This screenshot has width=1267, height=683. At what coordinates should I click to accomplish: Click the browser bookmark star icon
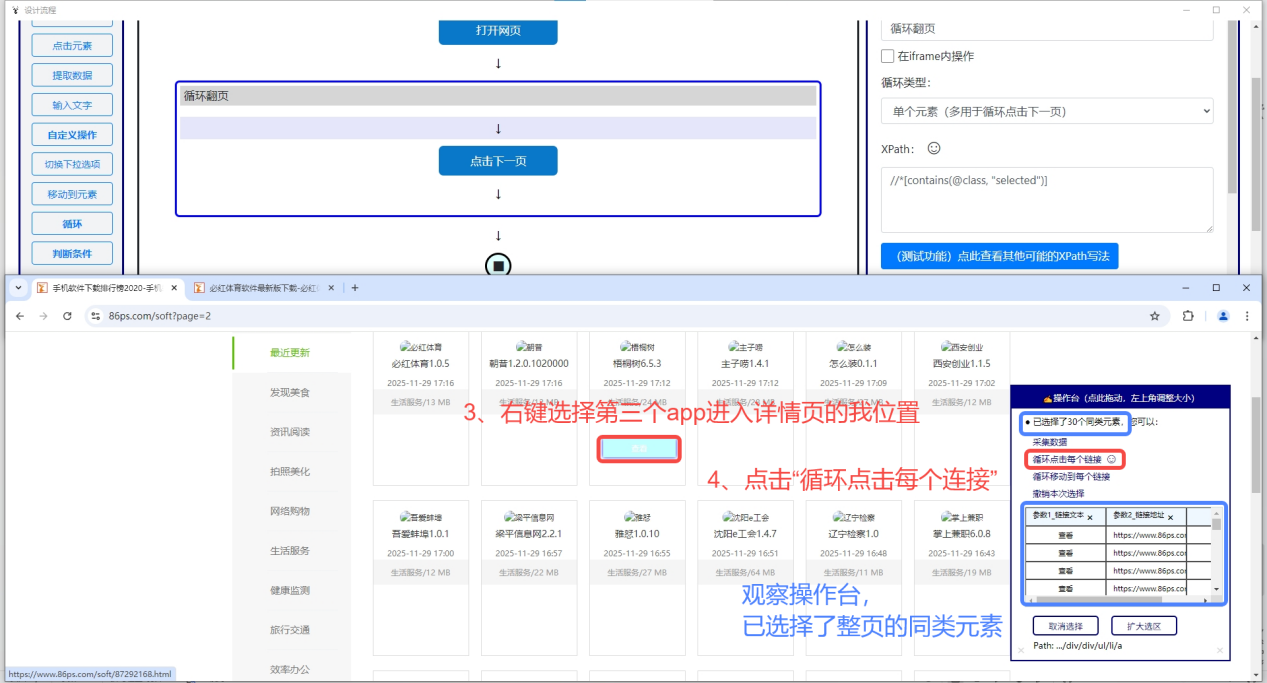click(x=1155, y=314)
